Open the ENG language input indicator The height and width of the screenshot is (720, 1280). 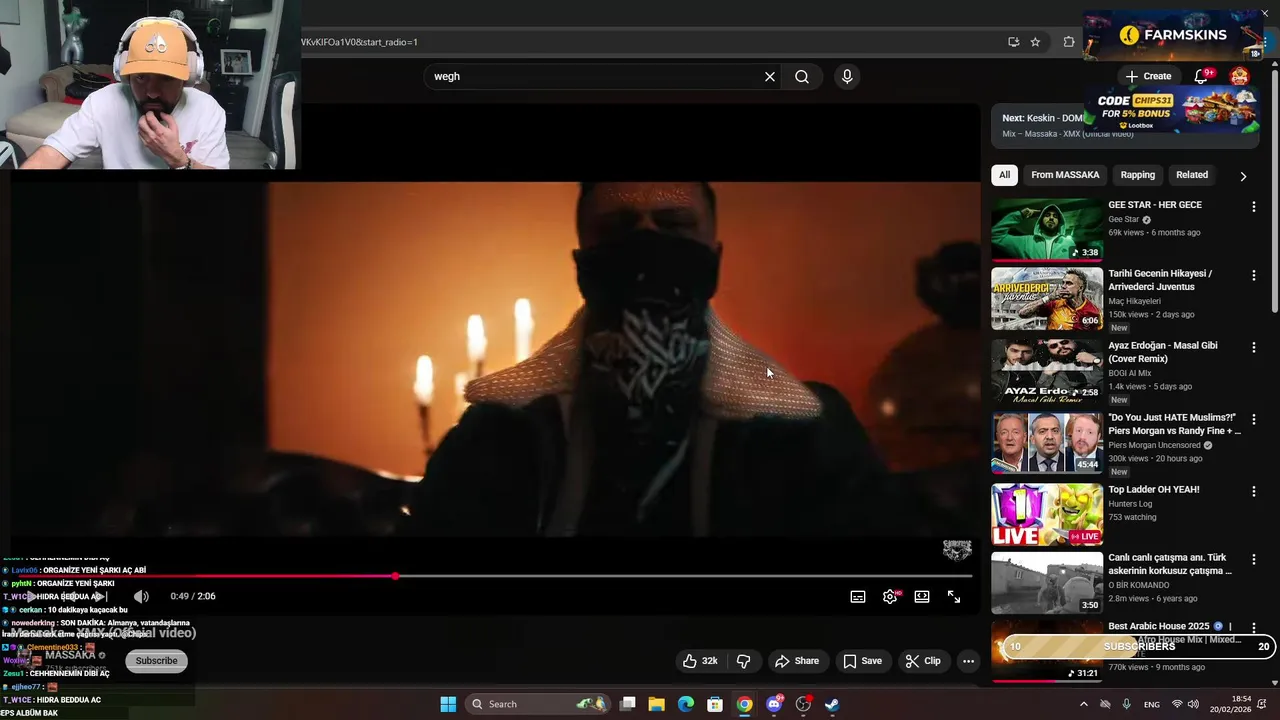1152,704
